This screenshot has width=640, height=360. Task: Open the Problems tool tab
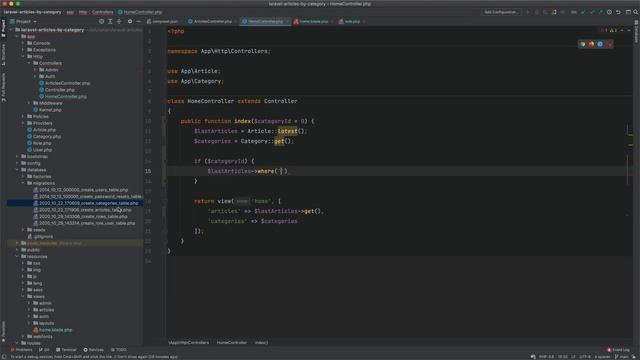(x=21, y=350)
